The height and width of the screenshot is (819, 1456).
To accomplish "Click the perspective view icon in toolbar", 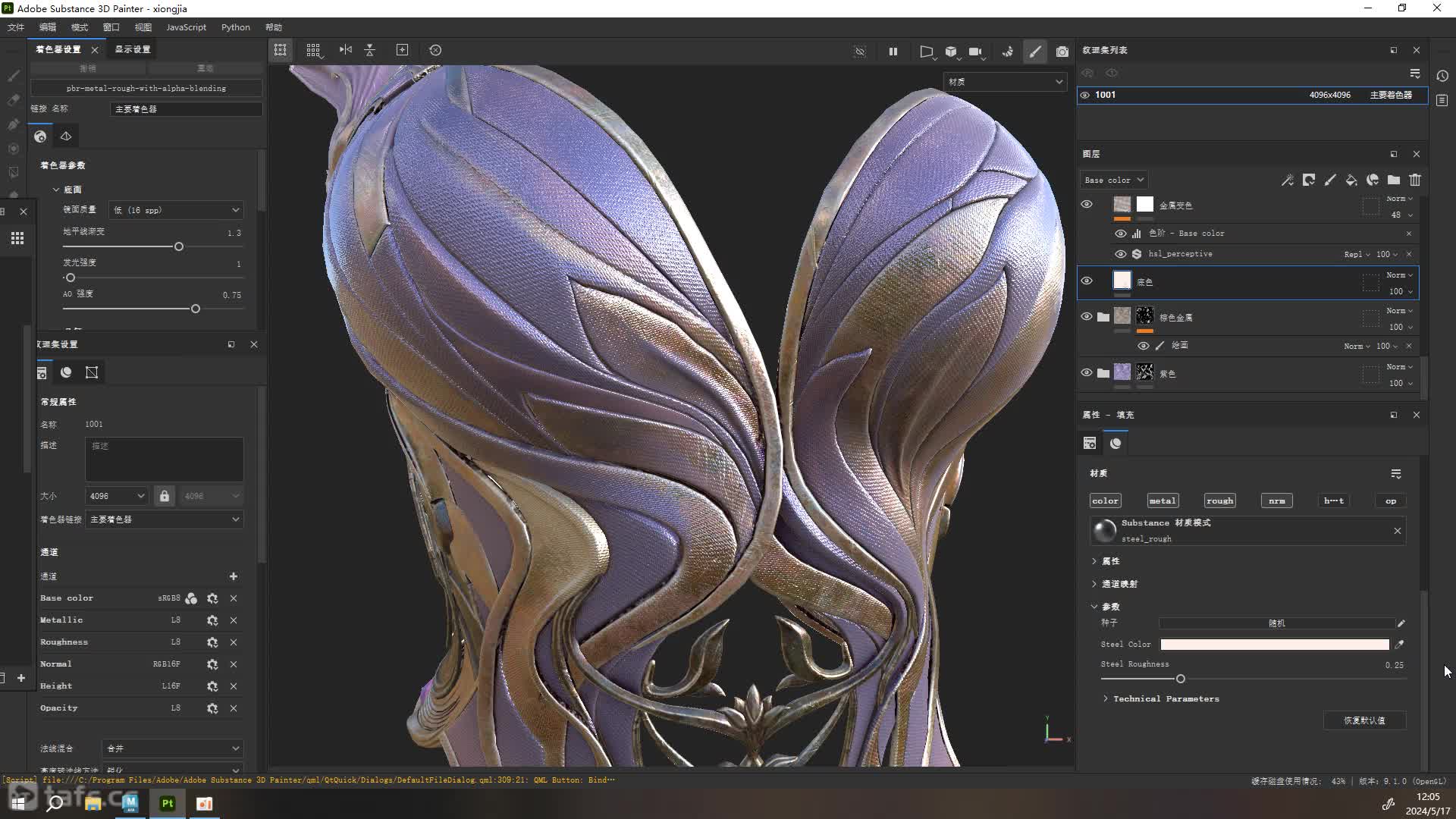I will (926, 52).
